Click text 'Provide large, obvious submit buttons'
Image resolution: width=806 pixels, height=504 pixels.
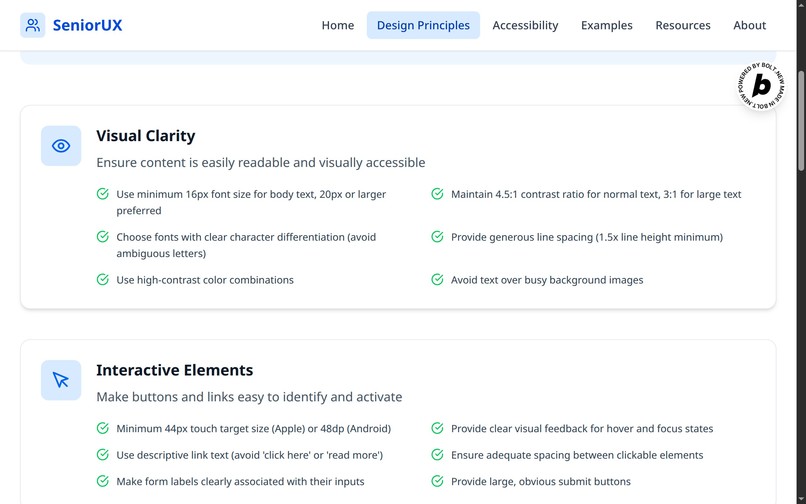541,481
